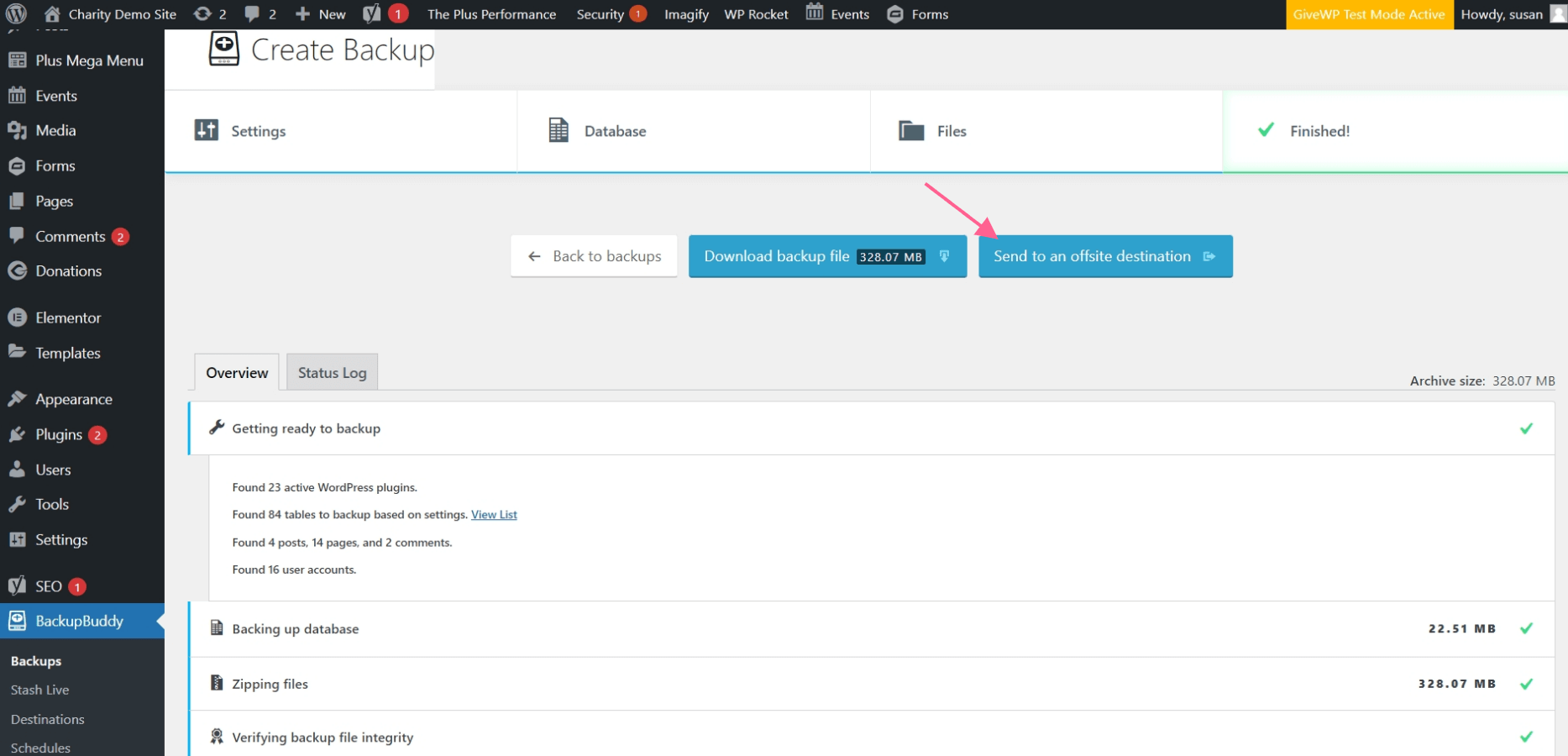Download backup file 328.07 MB
This screenshot has height=756, width=1568.
827,256
